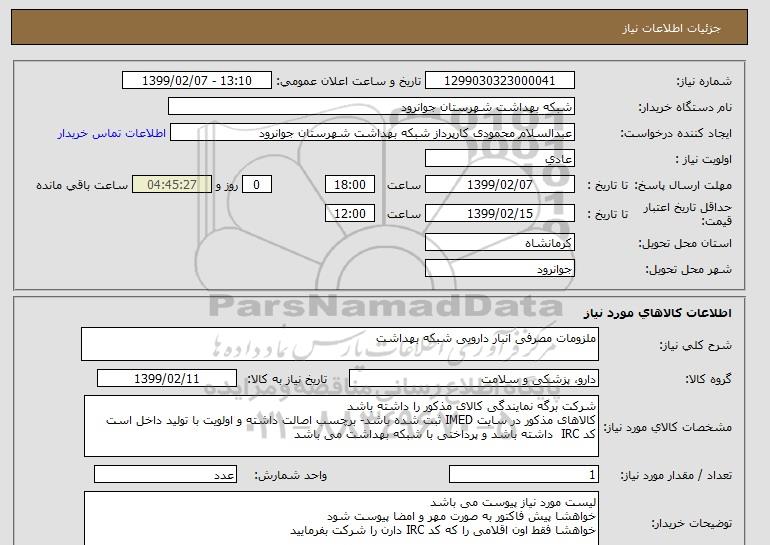
Task: Click the remaining days field showing 0
Action: [256, 185]
